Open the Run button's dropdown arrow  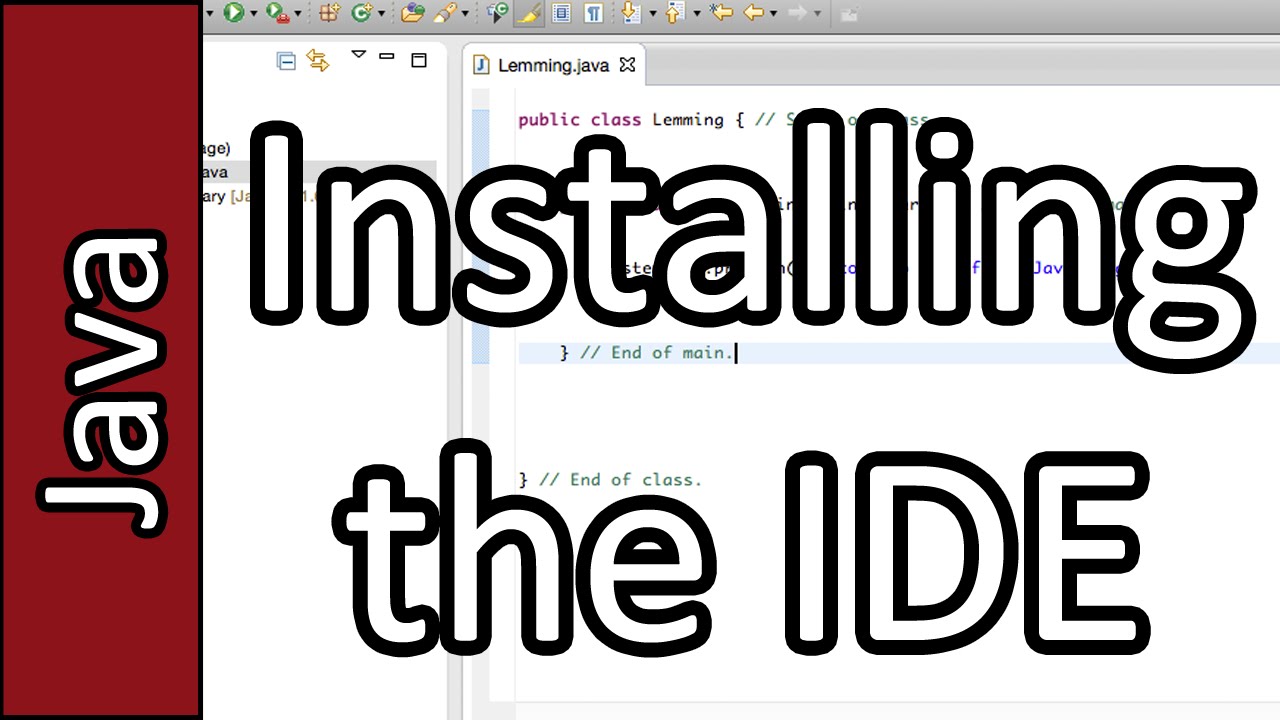(x=253, y=13)
